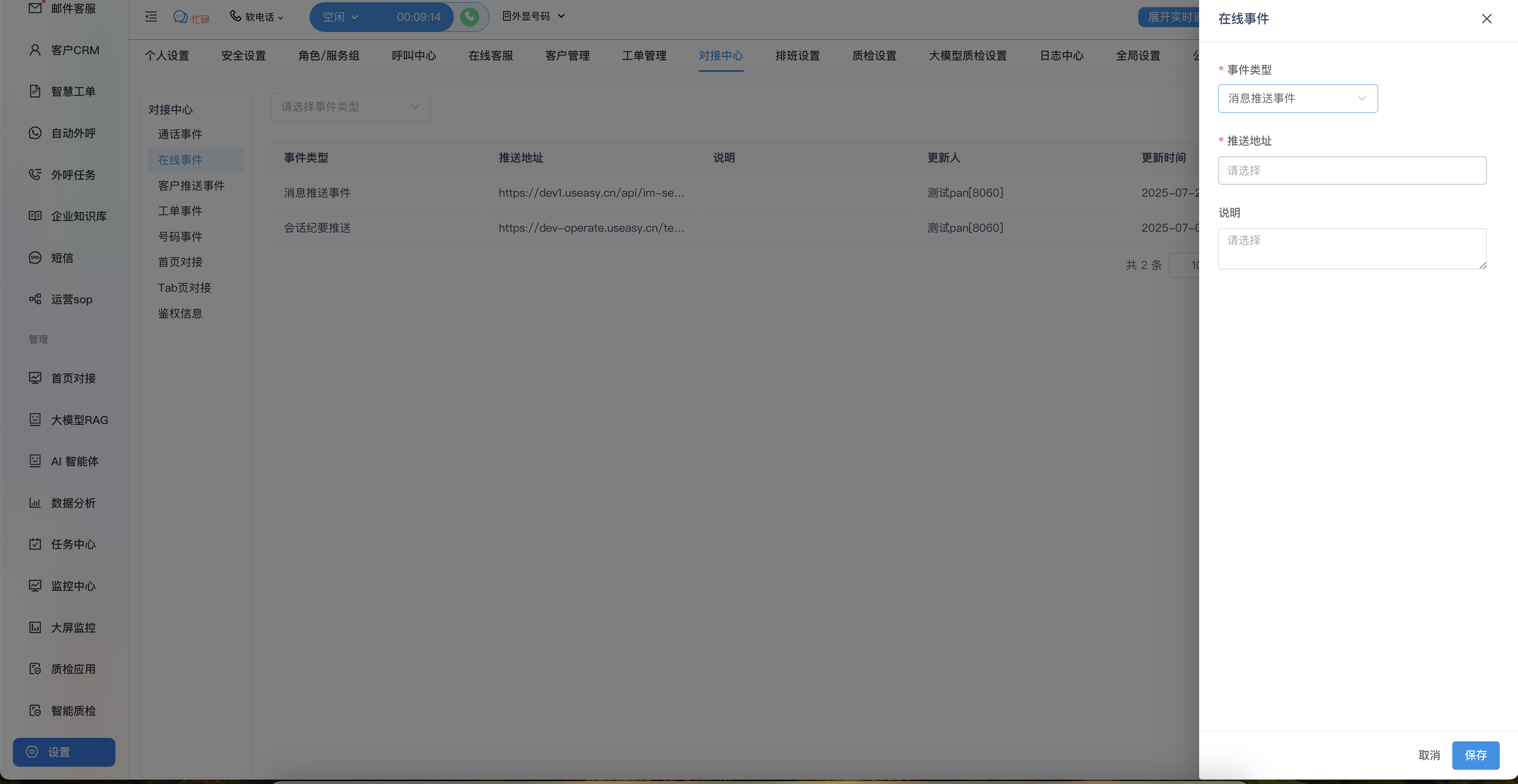This screenshot has height=784, width=1518.
Task: Click the 保存 button
Action: pos(1475,755)
